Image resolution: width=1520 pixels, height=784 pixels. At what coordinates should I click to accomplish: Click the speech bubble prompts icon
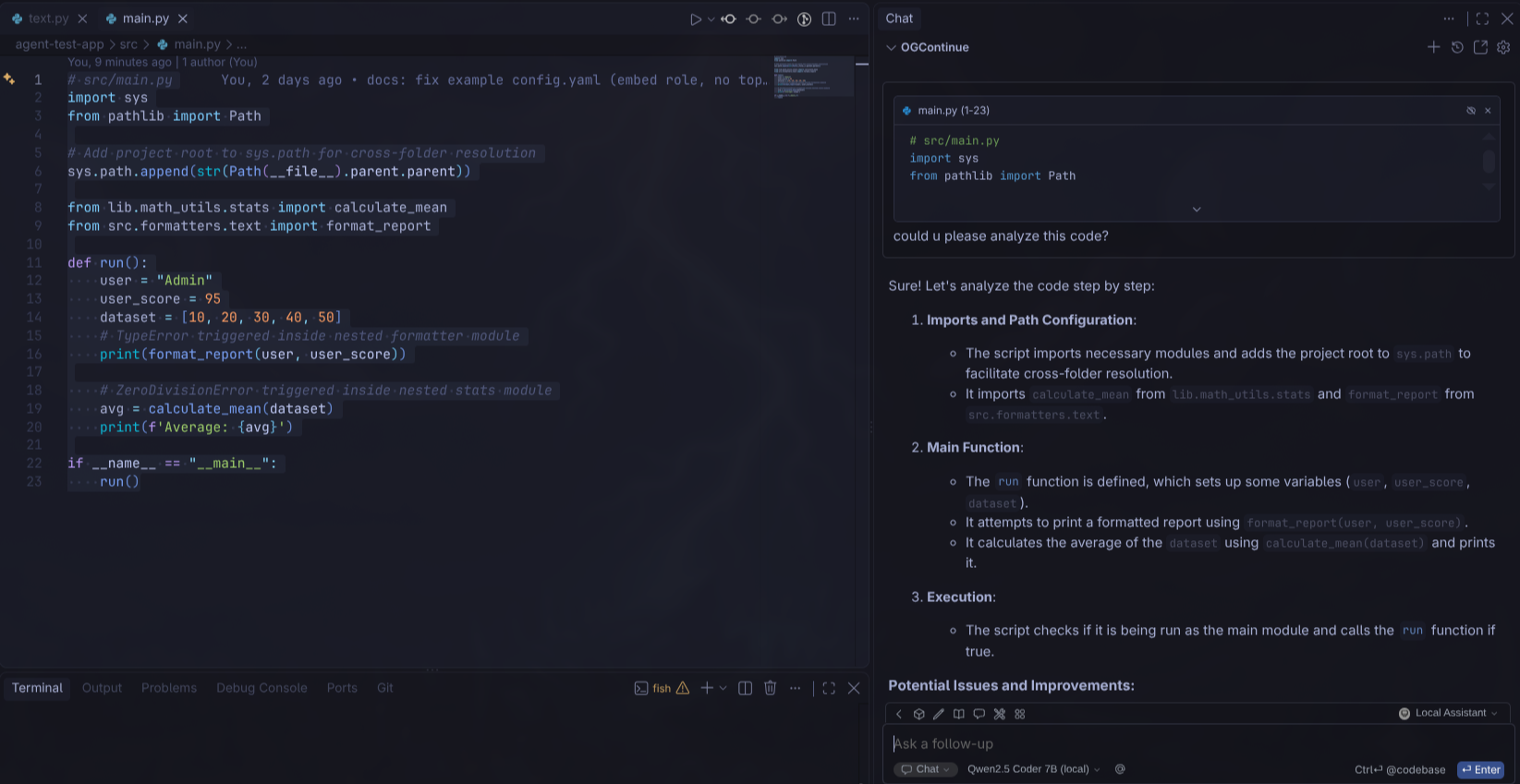click(x=979, y=714)
